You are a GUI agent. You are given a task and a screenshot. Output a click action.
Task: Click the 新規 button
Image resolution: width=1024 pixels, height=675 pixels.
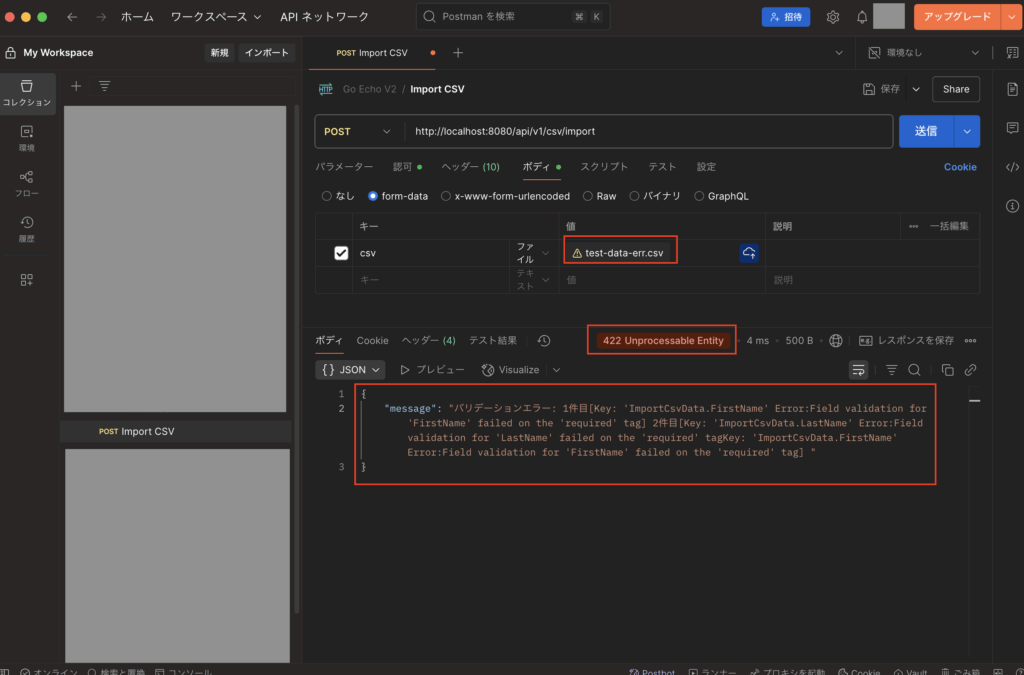[x=219, y=53]
